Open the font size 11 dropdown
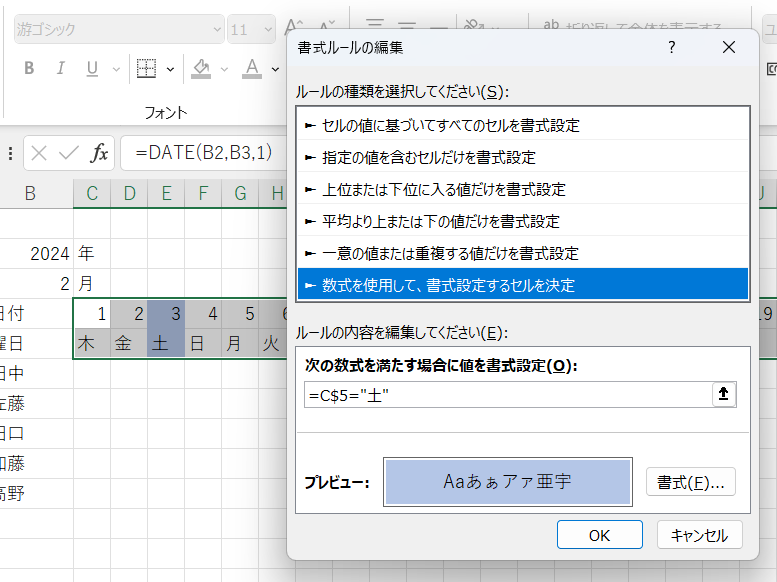The image size is (777, 582). [x=250, y=30]
